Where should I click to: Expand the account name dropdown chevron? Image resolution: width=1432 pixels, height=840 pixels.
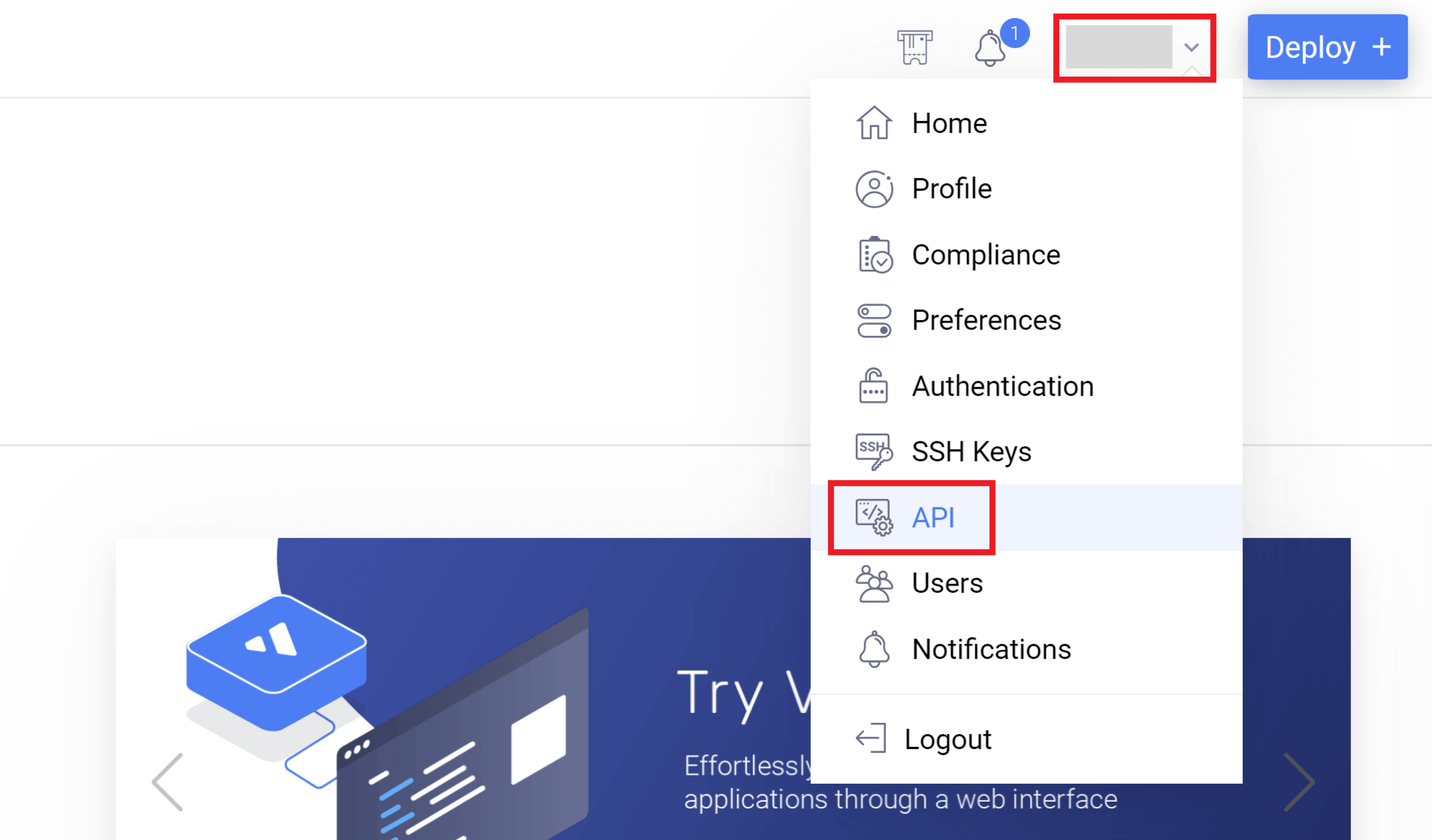(1192, 48)
